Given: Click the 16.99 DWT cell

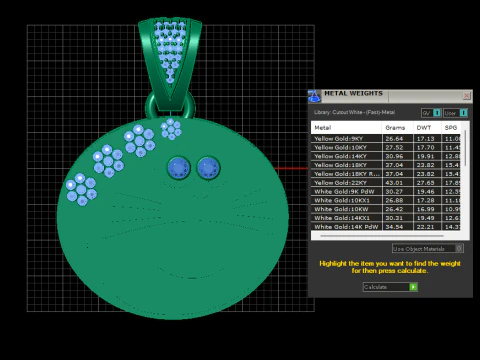Looking at the screenshot, I should coord(427,209).
